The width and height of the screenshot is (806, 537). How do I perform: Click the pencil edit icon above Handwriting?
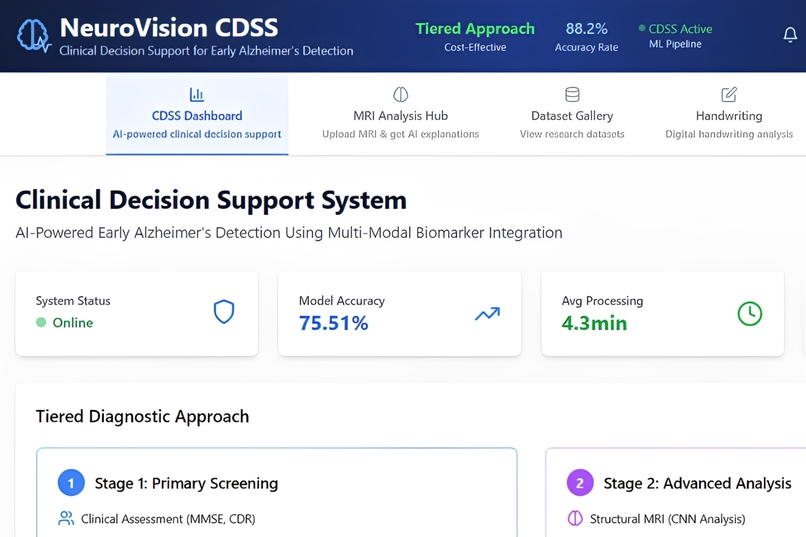(x=729, y=95)
